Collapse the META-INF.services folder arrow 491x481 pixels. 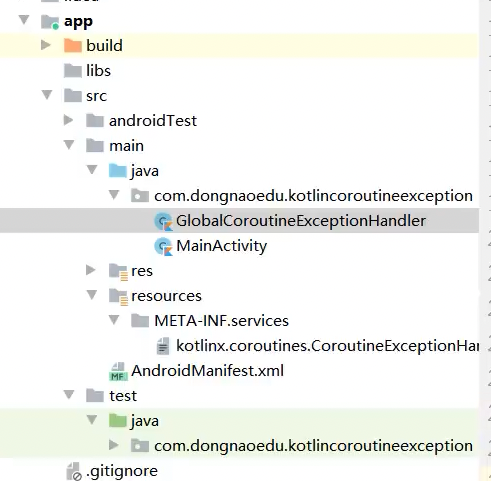(x=114, y=320)
